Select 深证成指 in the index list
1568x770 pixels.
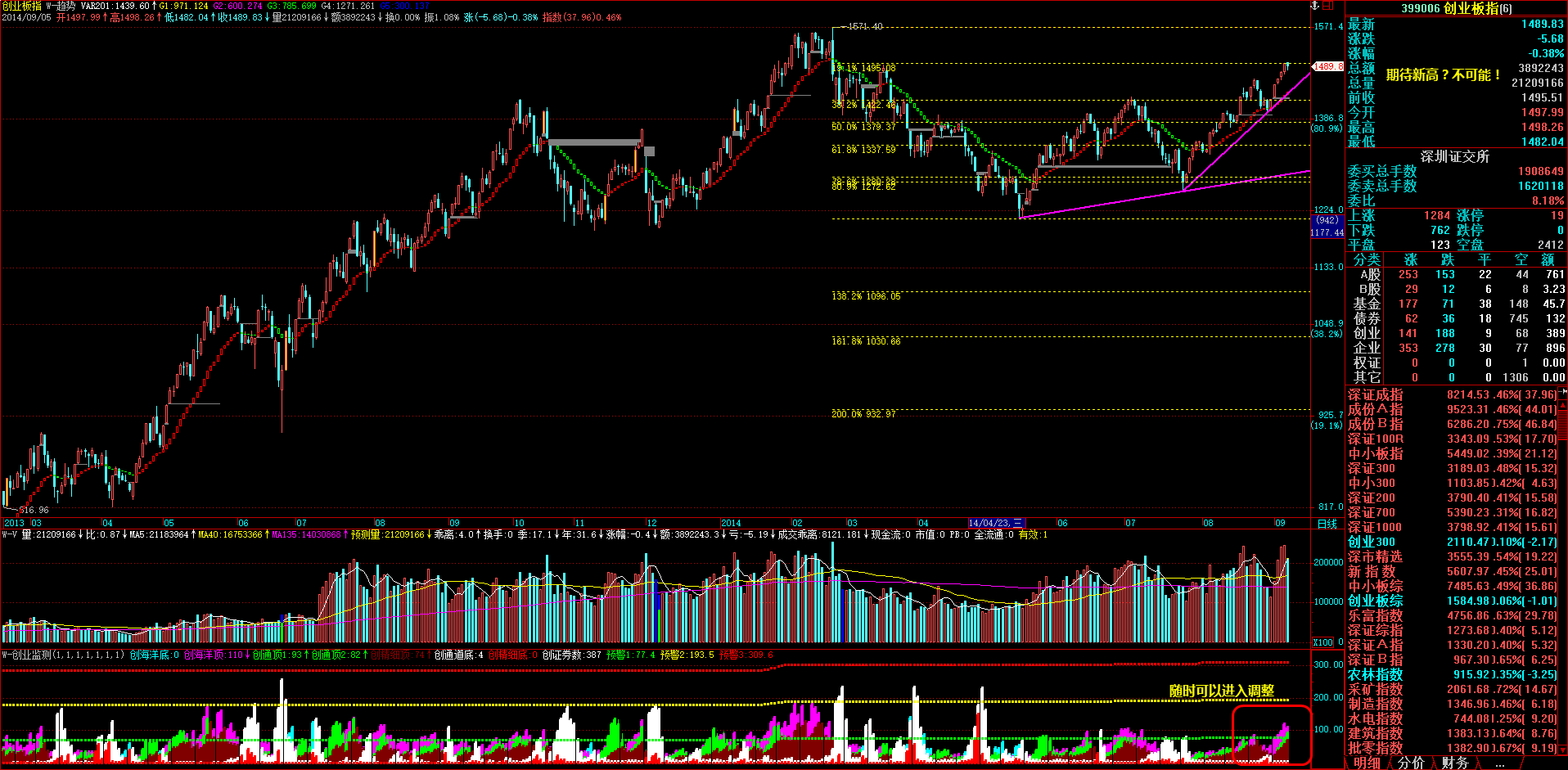point(1375,394)
